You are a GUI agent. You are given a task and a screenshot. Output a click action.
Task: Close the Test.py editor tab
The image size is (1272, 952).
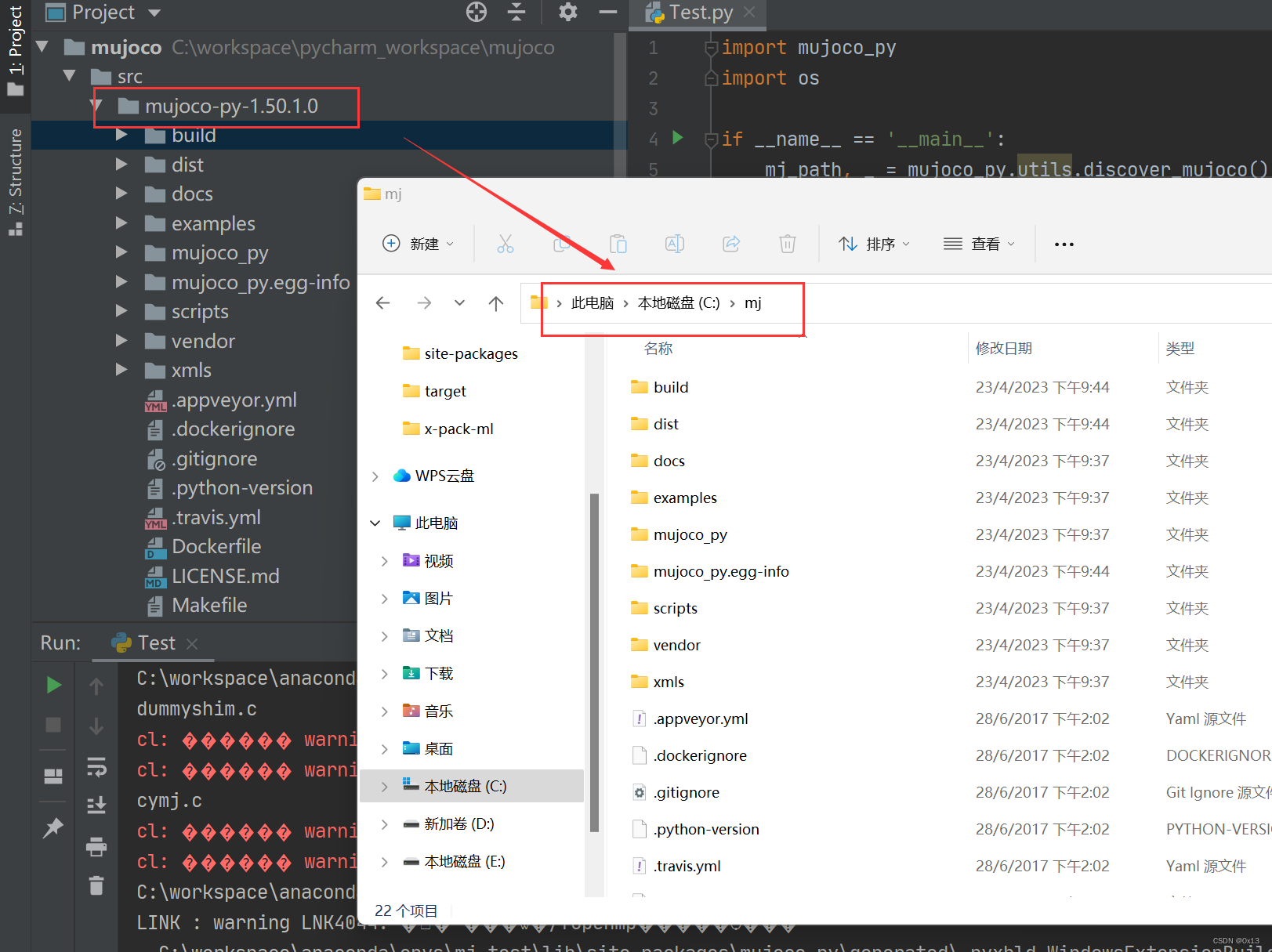(x=749, y=12)
